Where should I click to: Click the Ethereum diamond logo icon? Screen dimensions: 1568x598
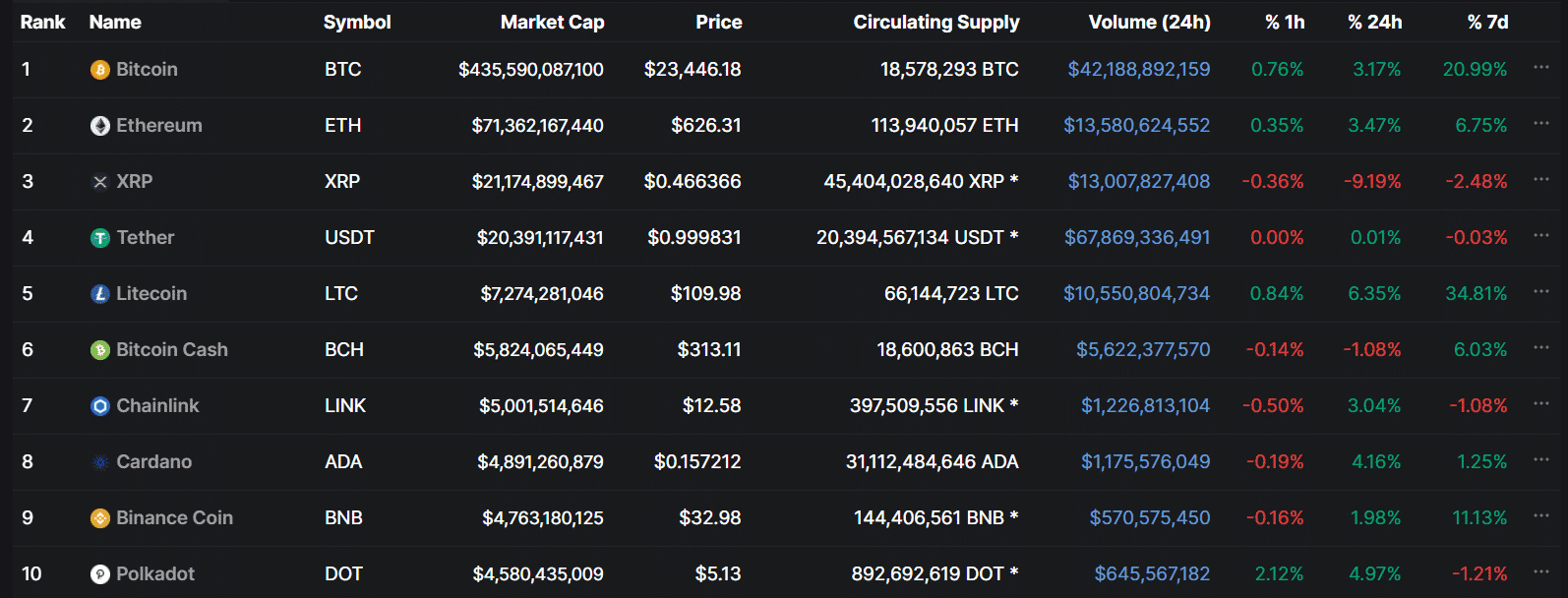pyautogui.click(x=100, y=126)
